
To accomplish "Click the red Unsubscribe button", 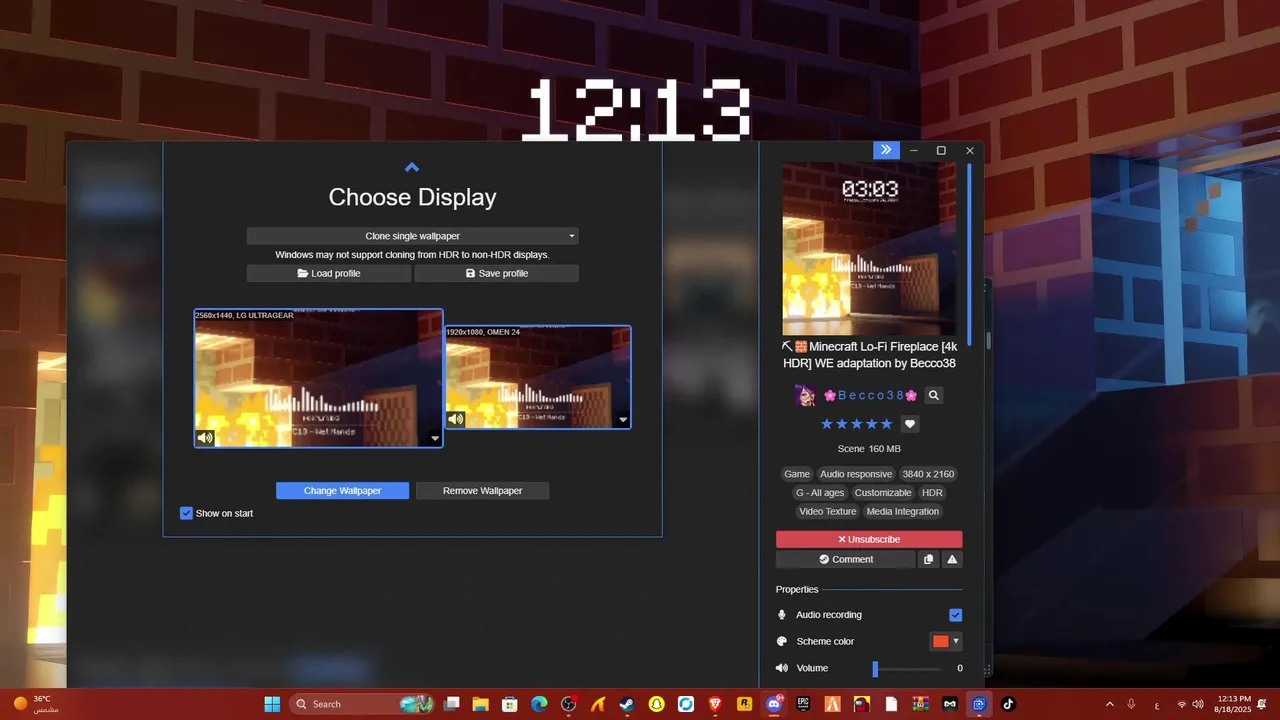I will 869,539.
